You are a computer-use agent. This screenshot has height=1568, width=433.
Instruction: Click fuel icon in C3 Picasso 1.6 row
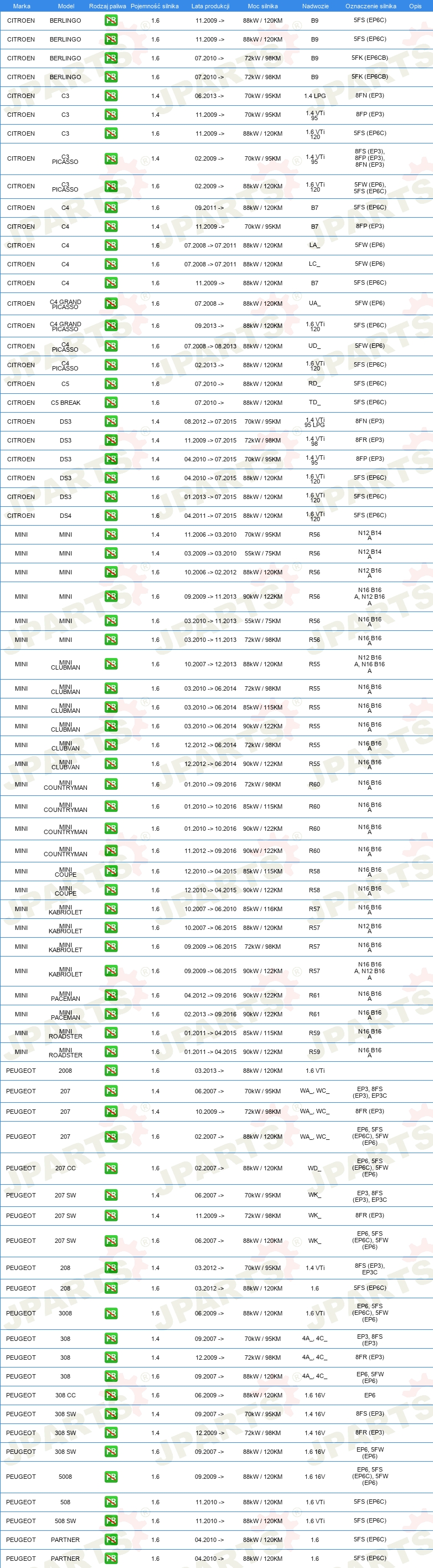coord(111,187)
